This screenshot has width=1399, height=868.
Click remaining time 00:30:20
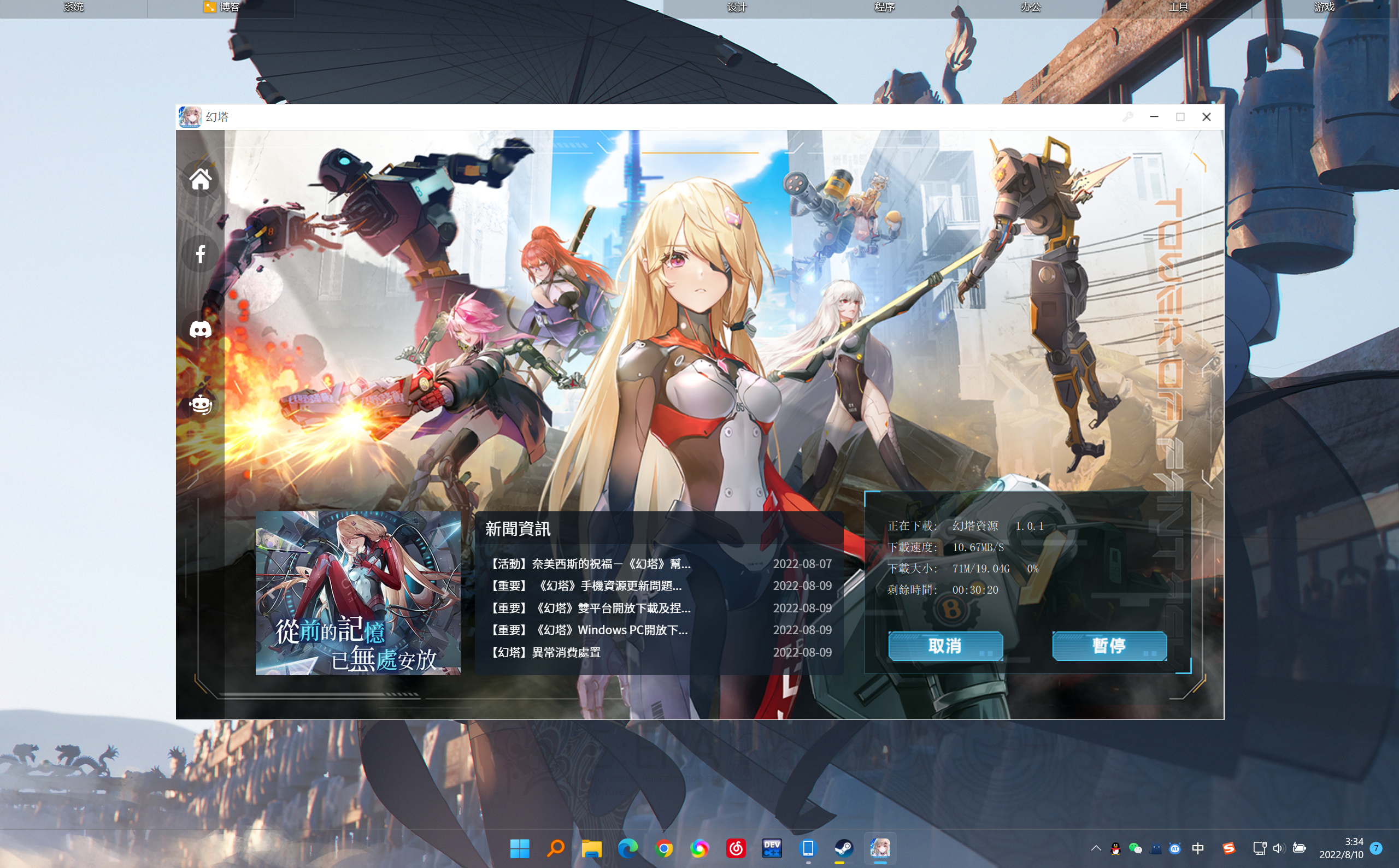coord(975,589)
